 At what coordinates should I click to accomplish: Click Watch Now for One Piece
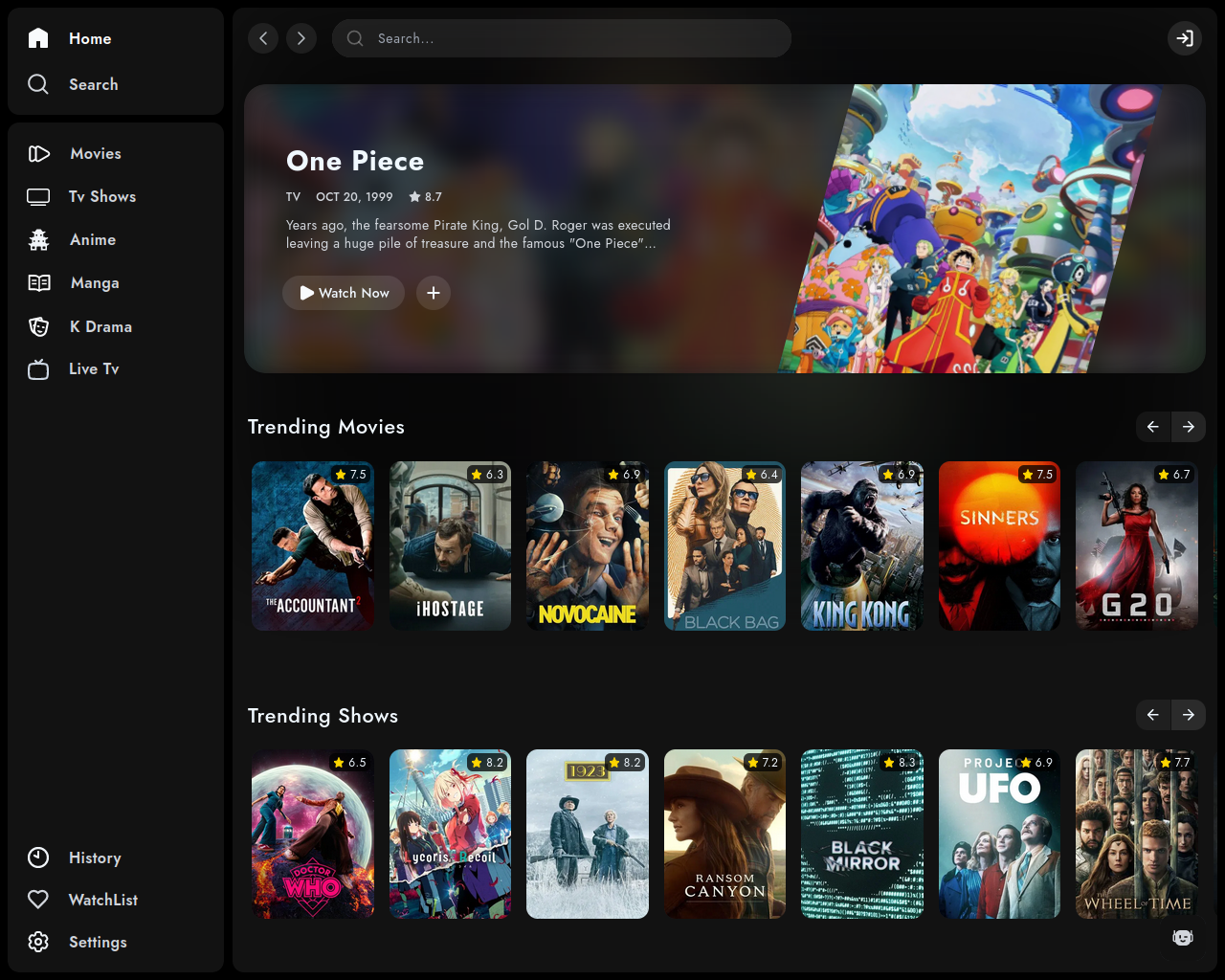[344, 293]
